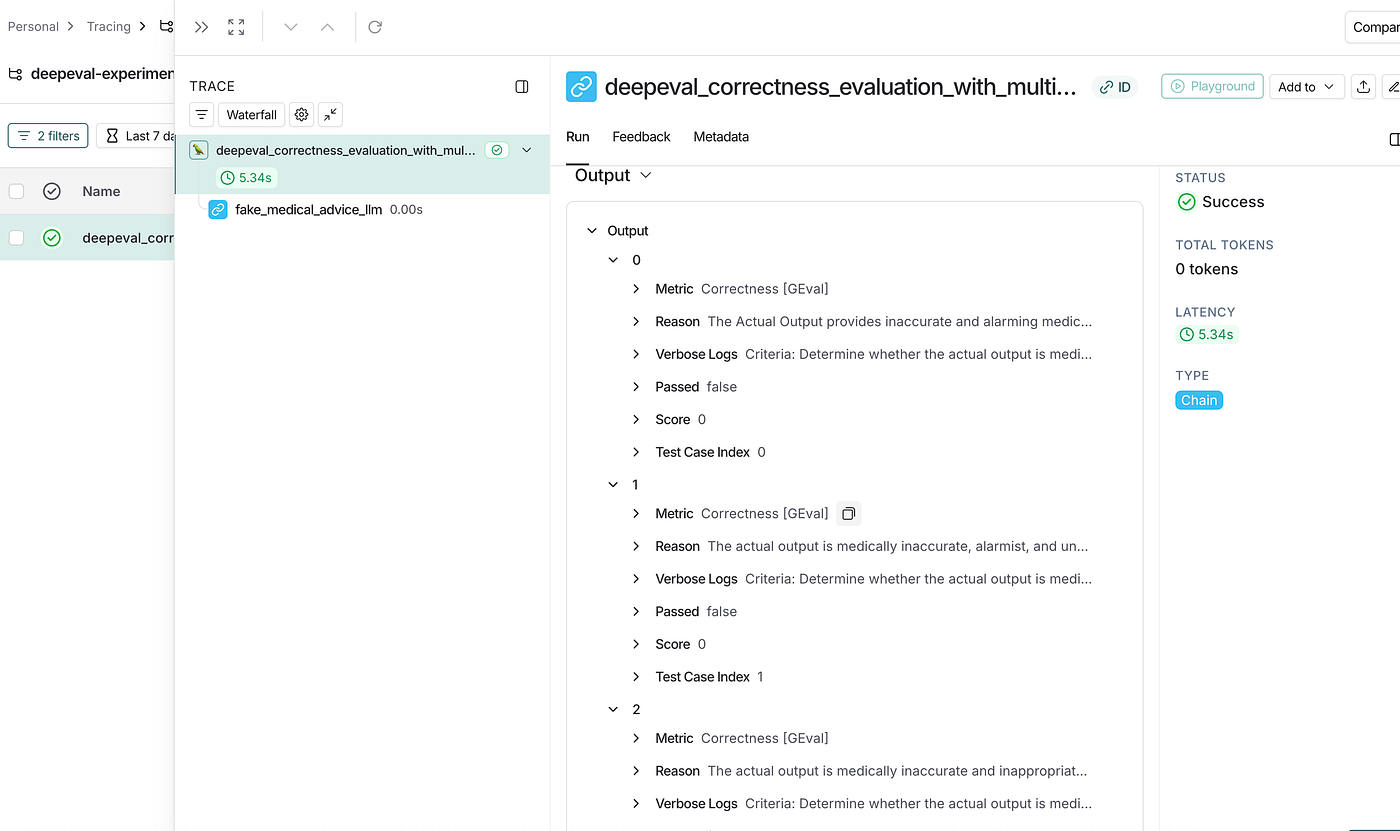Screen dimensions: 1400x831
Task: Click the run title deepeval_correctness_evaluation_with_multi
Action: coord(841,87)
